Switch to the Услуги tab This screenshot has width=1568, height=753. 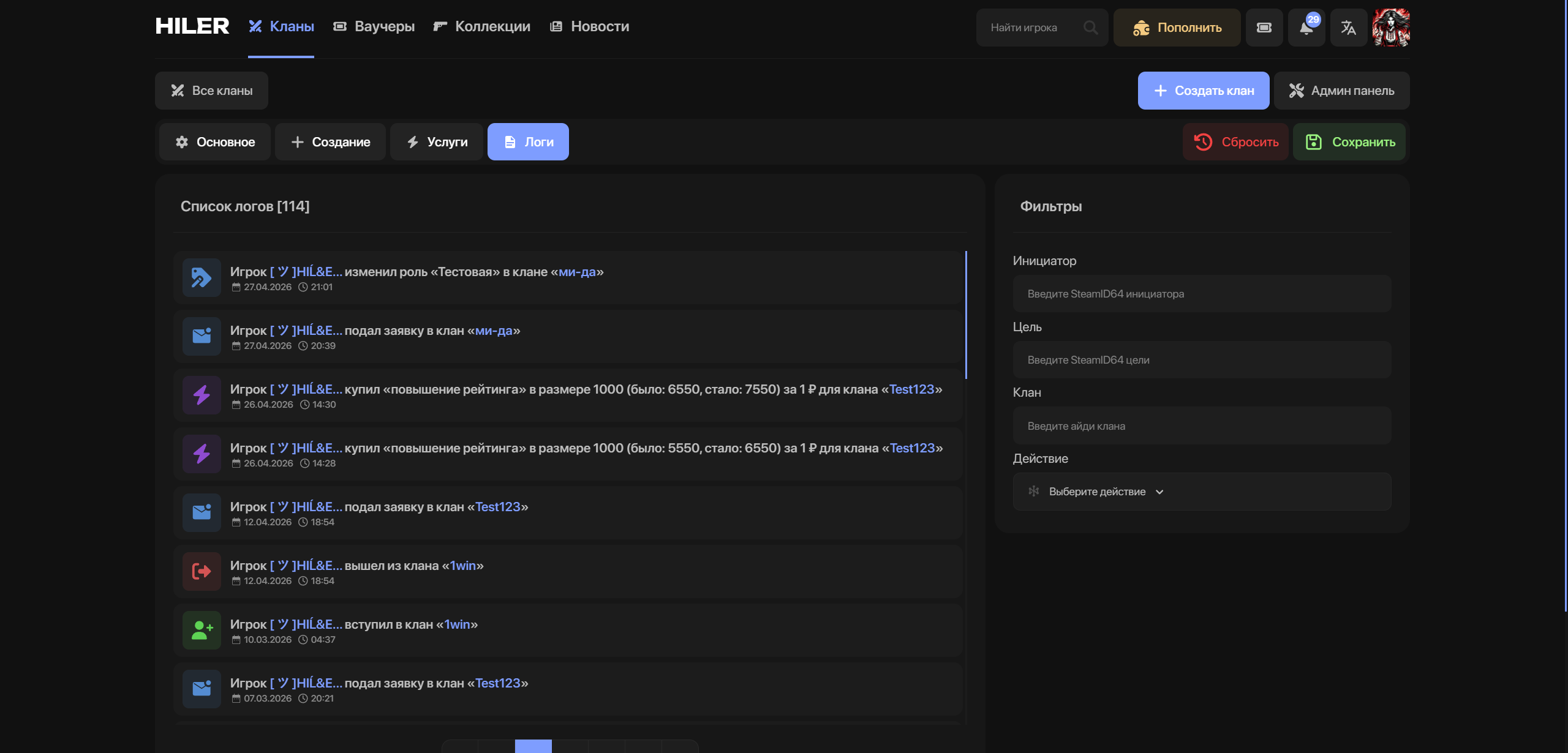click(437, 142)
